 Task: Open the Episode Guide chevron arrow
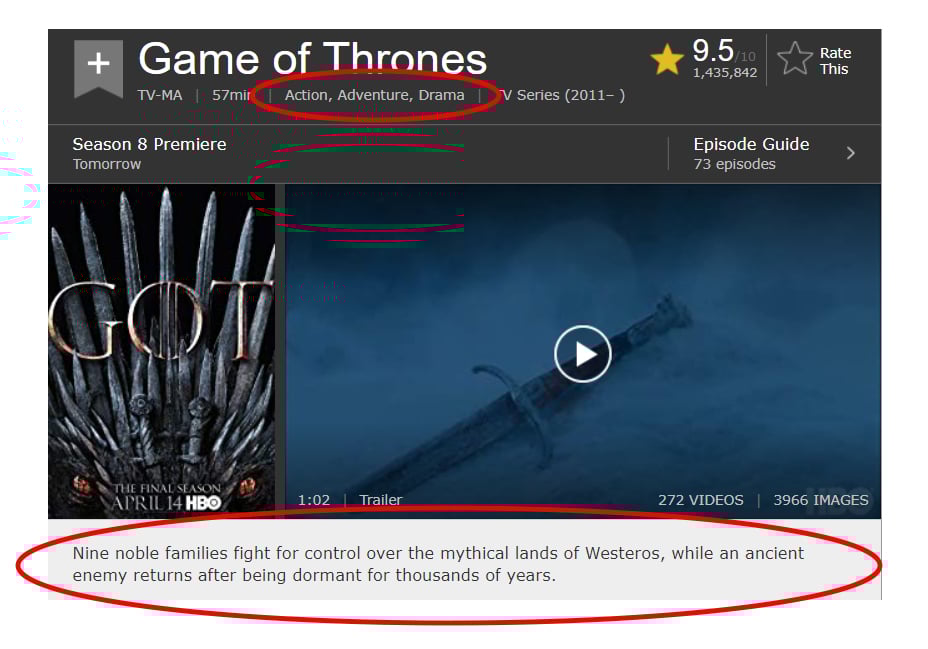pyautogui.click(x=850, y=153)
